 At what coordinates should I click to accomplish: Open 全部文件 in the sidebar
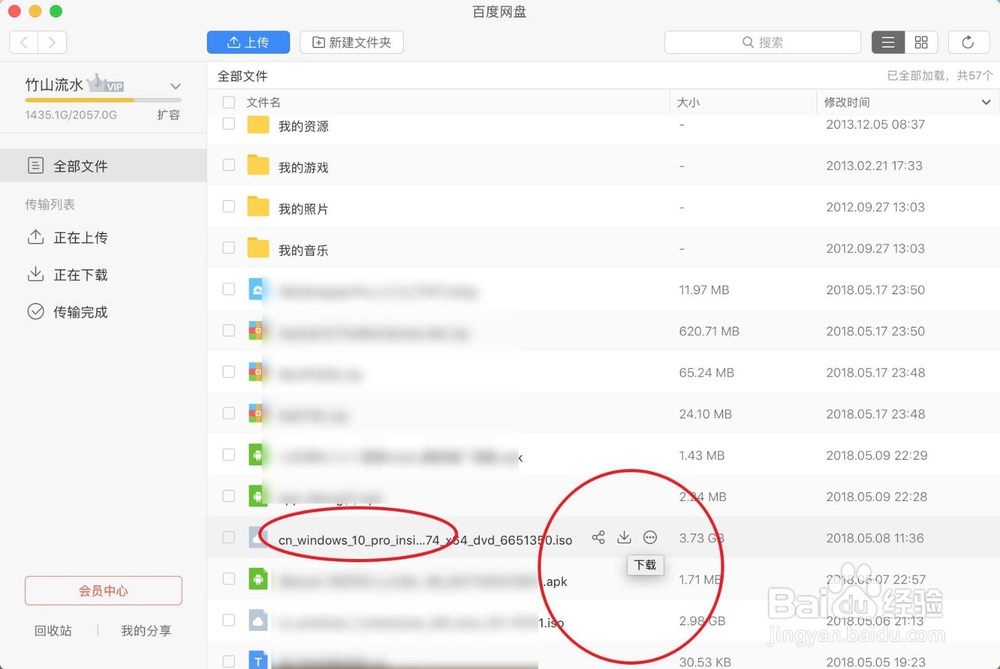(103, 166)
